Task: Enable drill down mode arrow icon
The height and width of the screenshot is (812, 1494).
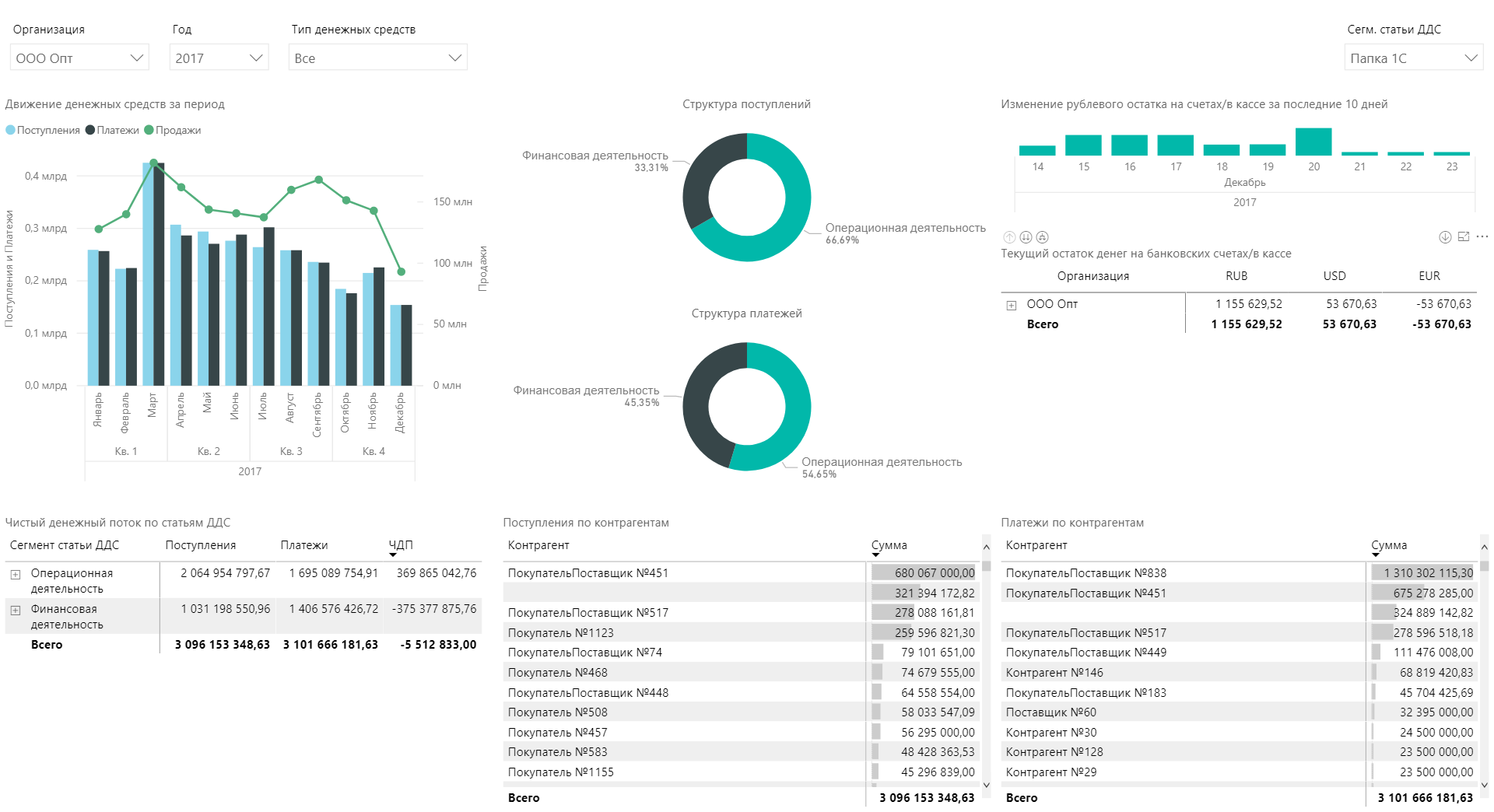Action: click(1445, 237)
